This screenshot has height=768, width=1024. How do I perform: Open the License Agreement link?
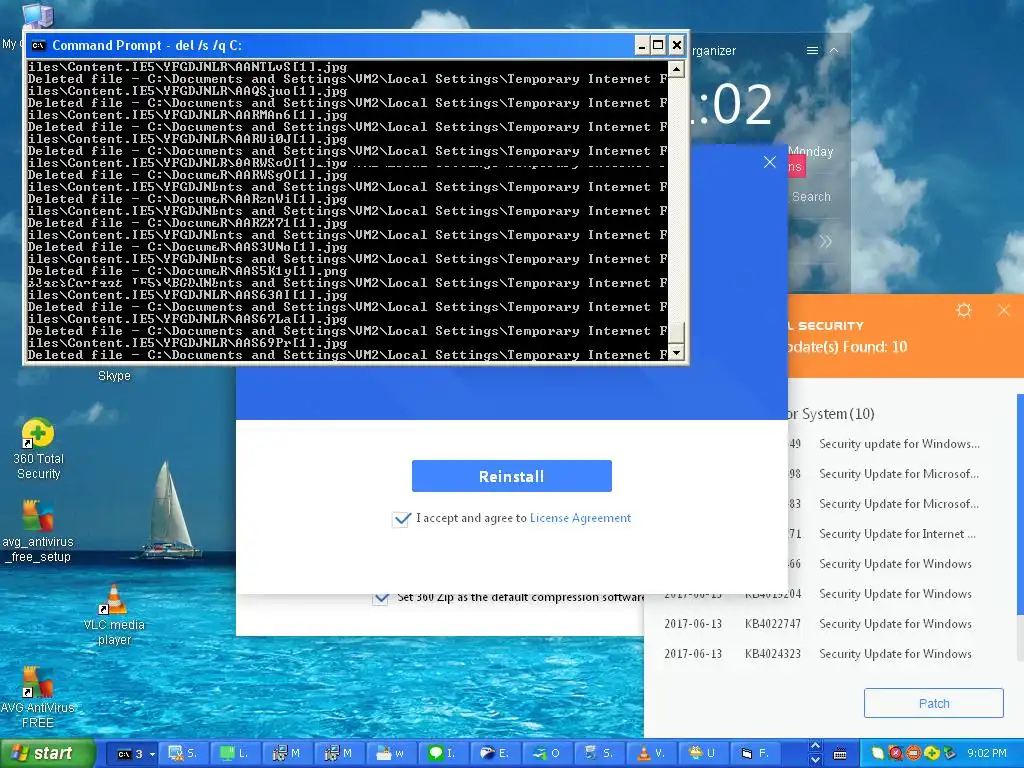click(x=580, y=518)
